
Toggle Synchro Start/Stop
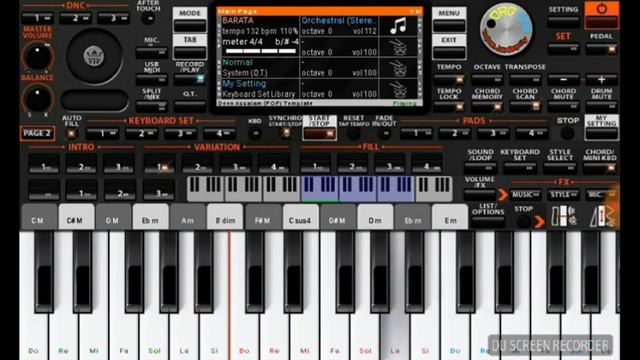click(286, 133)
